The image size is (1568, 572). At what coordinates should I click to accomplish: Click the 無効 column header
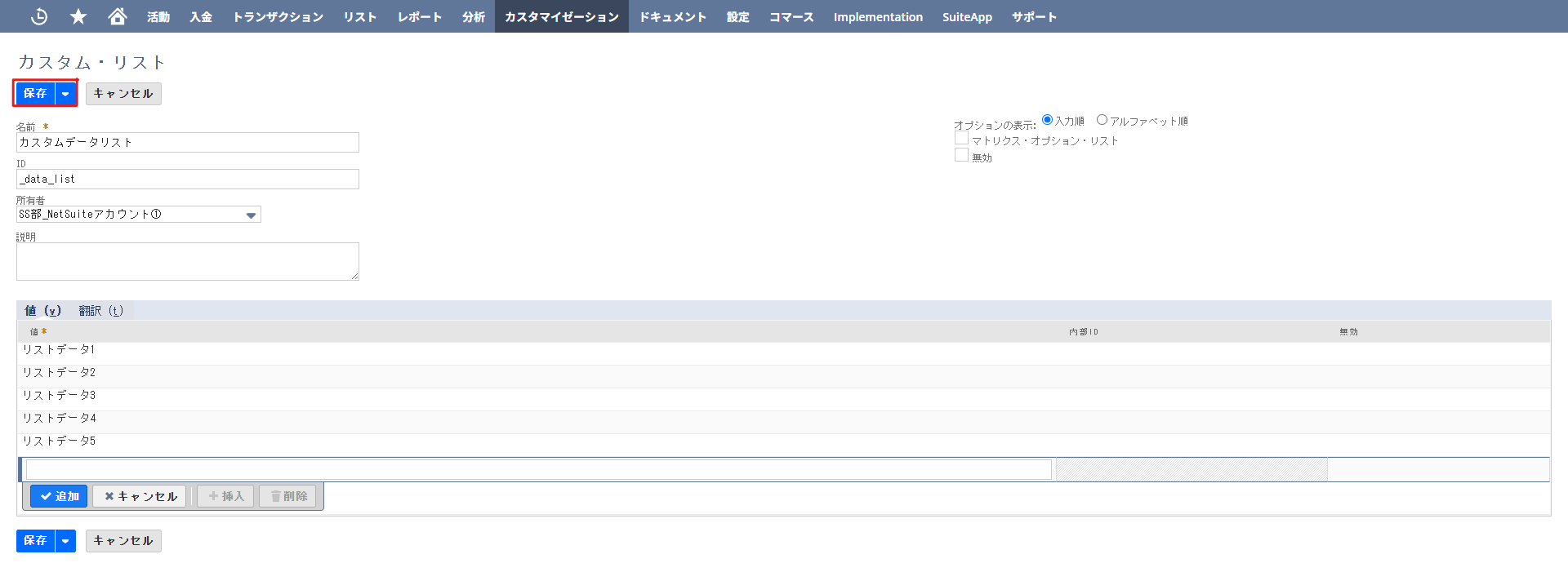point(1348,332)
